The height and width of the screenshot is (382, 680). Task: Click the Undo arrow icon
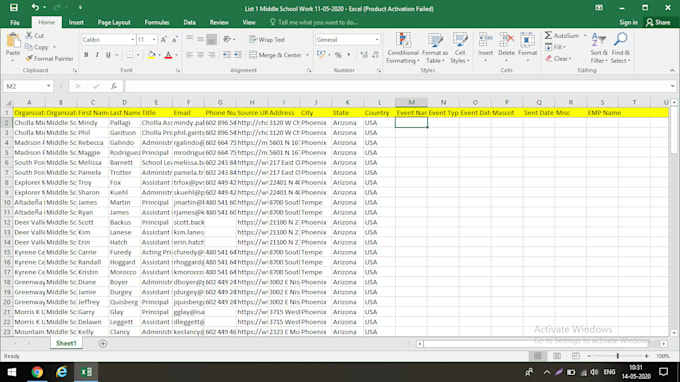click(35, 7)
